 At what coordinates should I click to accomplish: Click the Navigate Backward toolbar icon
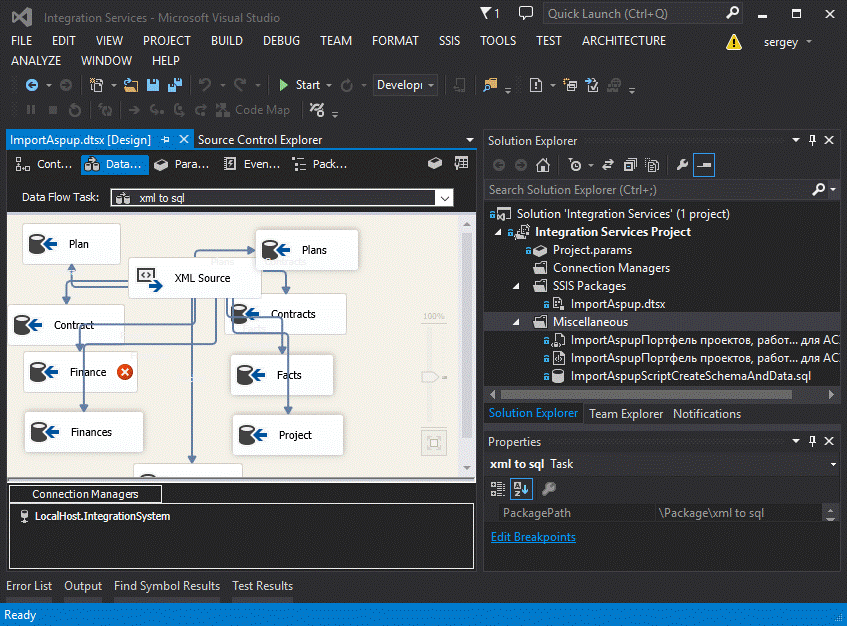(x=32, y=85)
